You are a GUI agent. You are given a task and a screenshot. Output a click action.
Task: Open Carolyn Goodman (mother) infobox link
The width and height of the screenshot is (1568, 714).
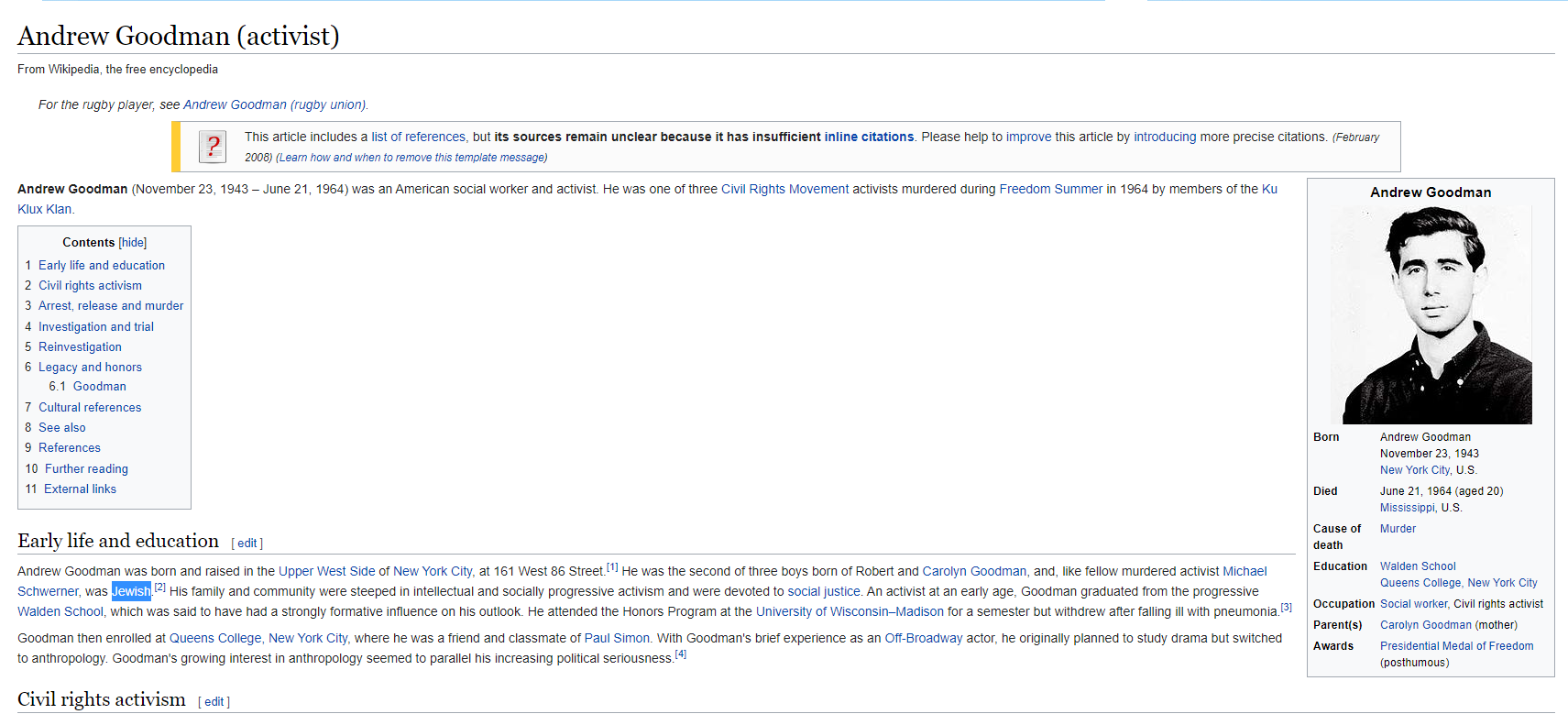coord(1426,625)
